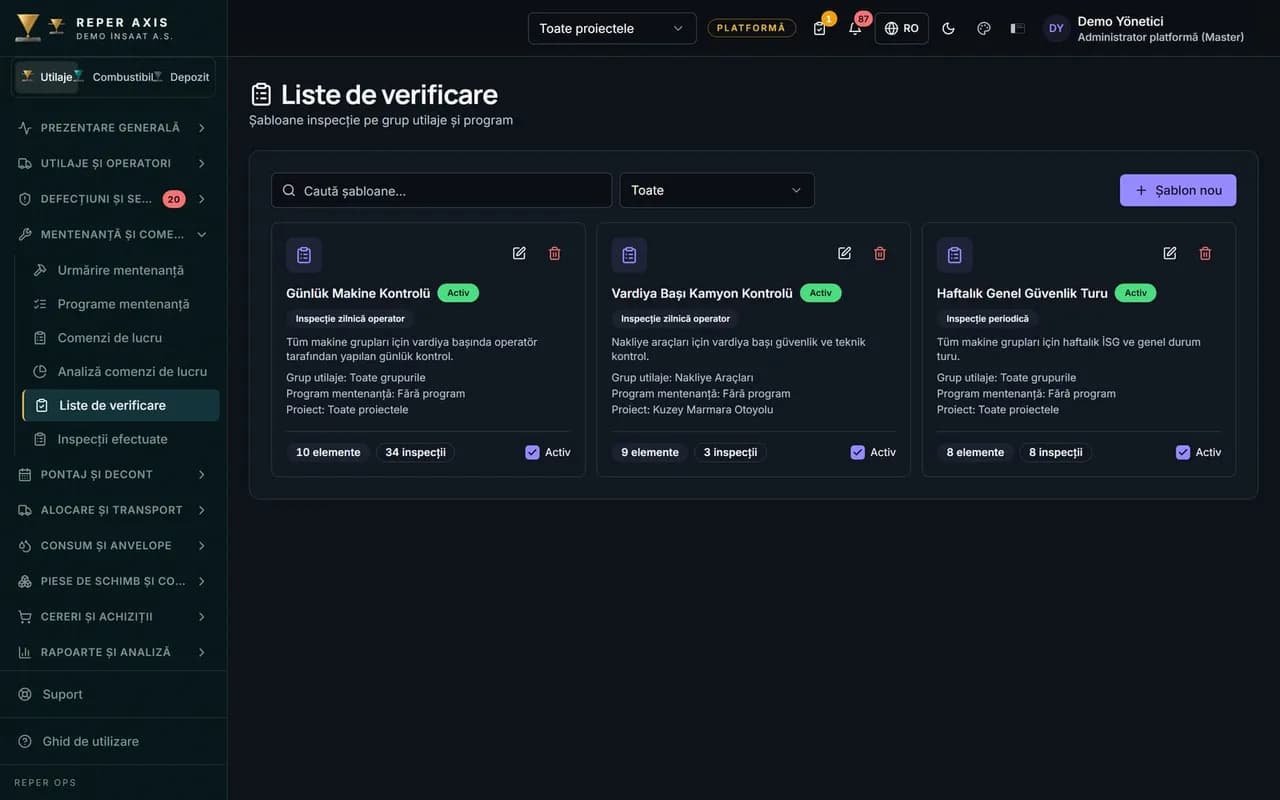
Task: Focus the Caută șabloane search field
Action: click(441, 190)
